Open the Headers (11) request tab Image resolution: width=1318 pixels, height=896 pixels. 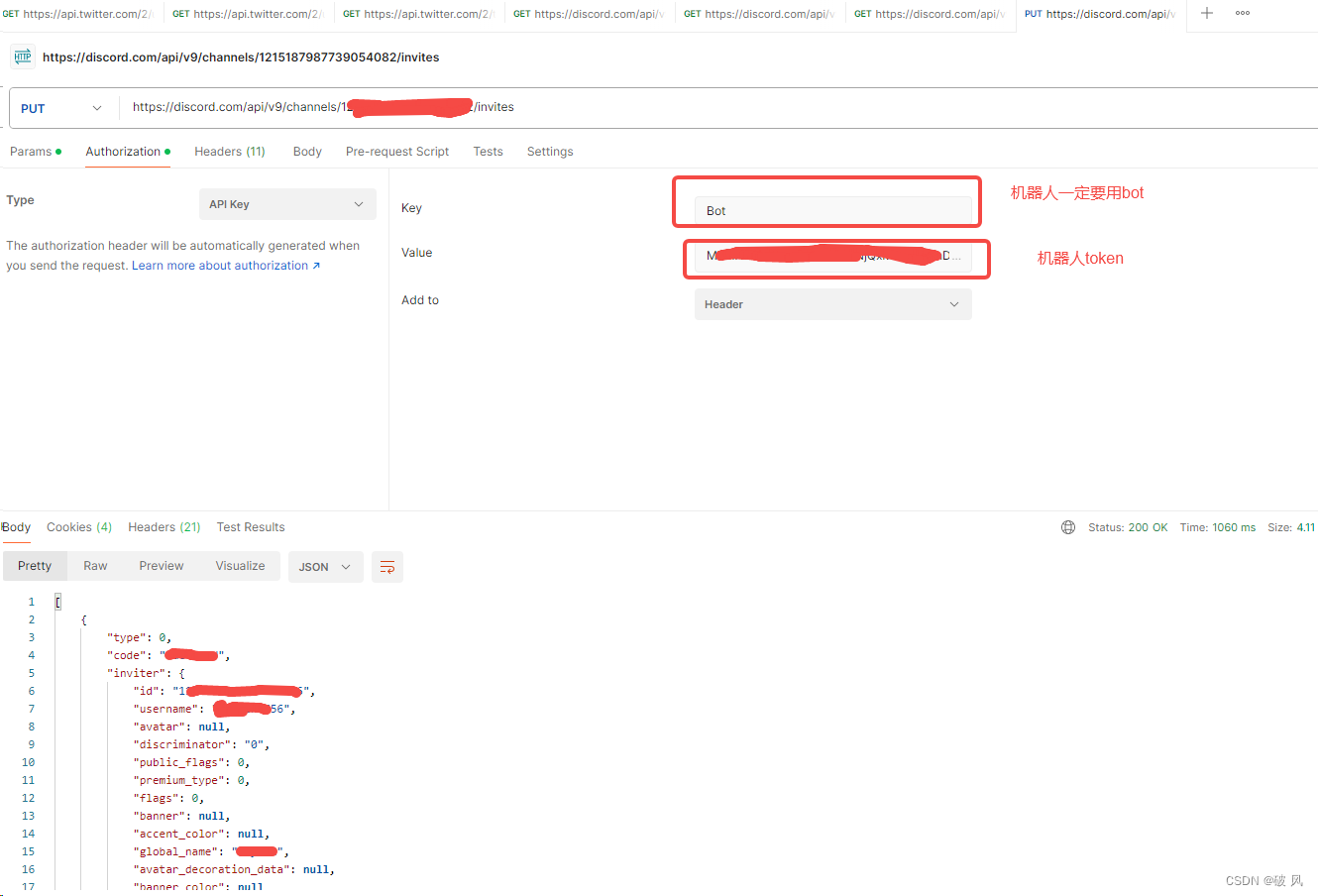230,152
